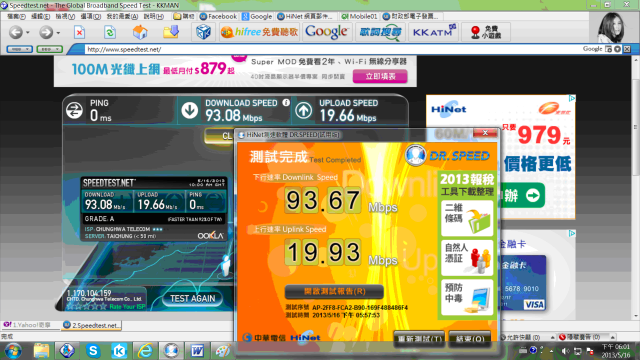Click the VISA credit card ad image
This screenshot has width=640, height=360.
524,283
